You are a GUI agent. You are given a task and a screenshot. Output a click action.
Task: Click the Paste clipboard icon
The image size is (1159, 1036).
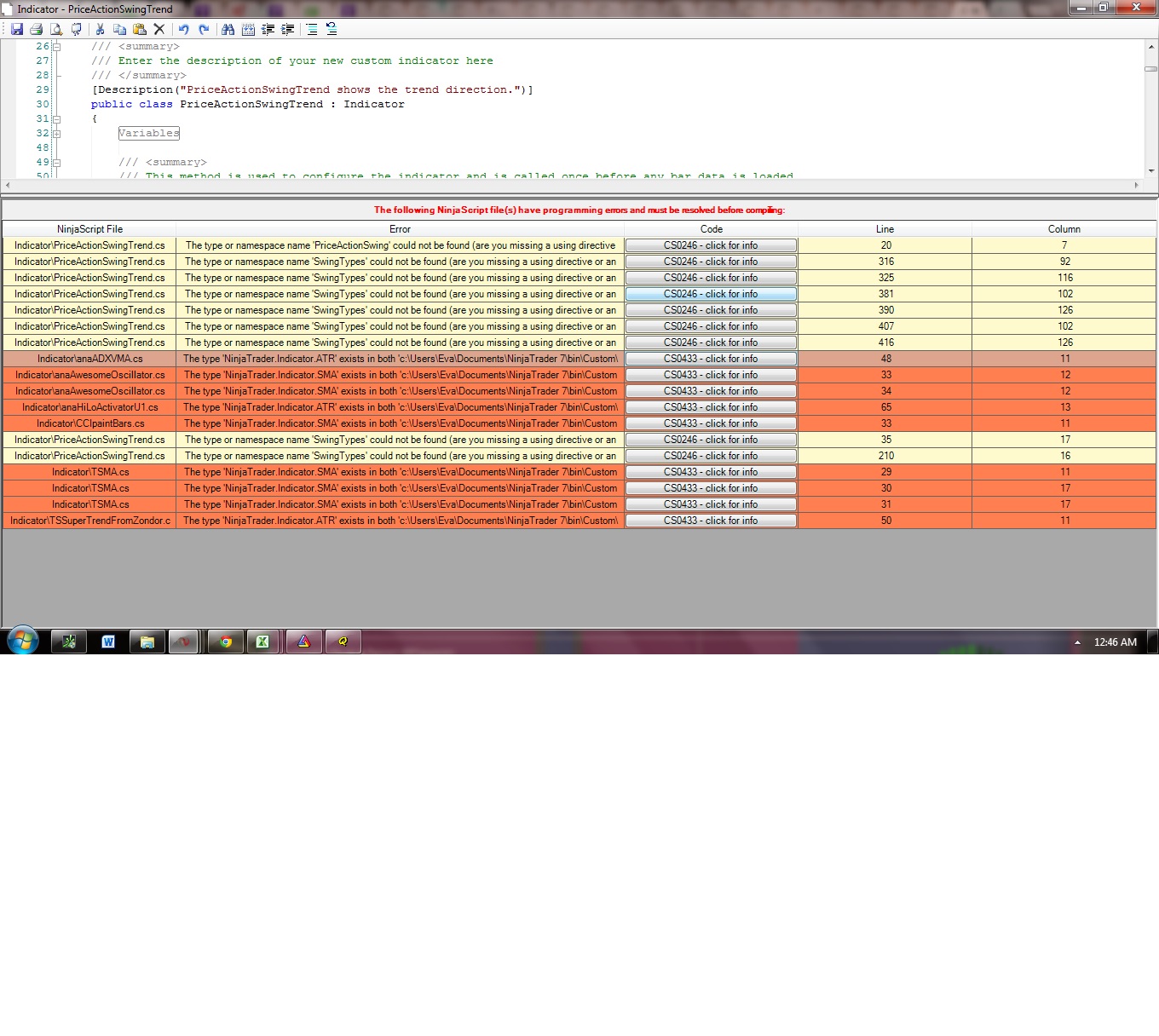139,29
